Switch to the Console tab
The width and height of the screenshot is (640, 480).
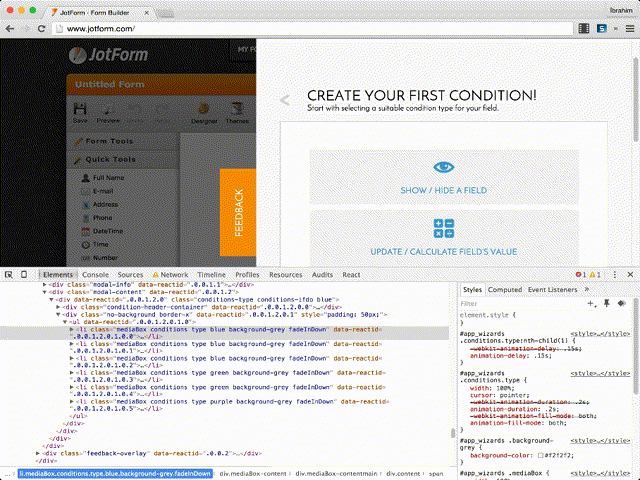coord(95,275)
